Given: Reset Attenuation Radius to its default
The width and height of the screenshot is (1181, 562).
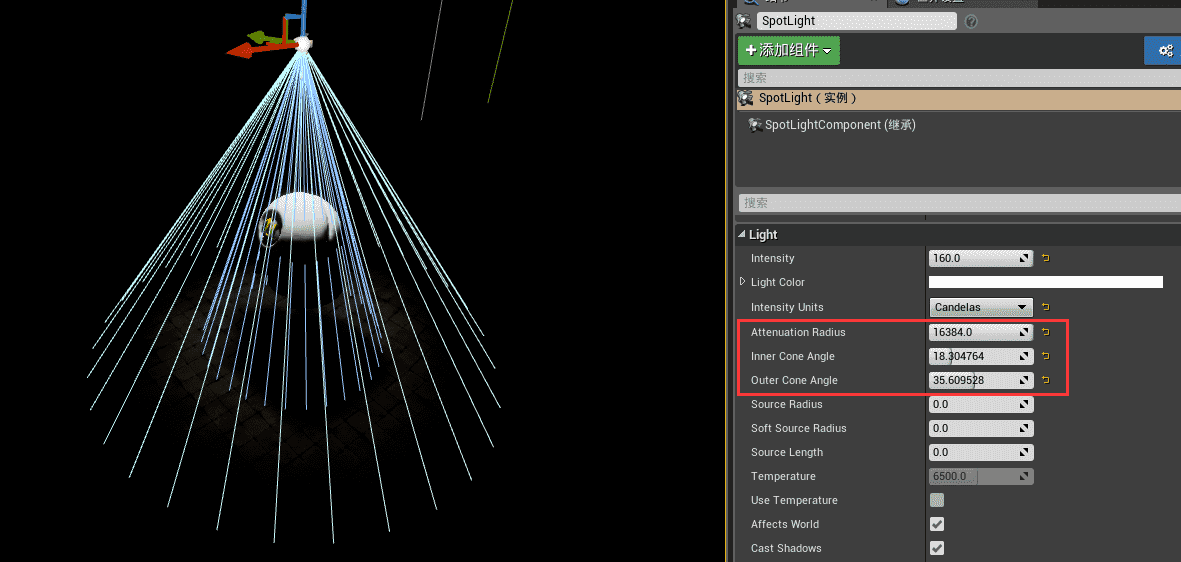Looking at the screenshot, I should tap(1045, 332).
